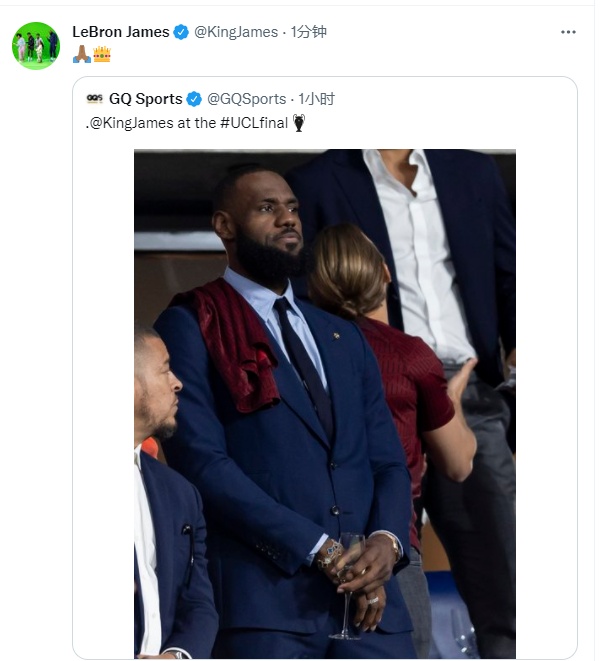Screen dimensions: 600x661
Task: Click the praying hands emoji in the tweet
Action: click(x=81, y=54)
